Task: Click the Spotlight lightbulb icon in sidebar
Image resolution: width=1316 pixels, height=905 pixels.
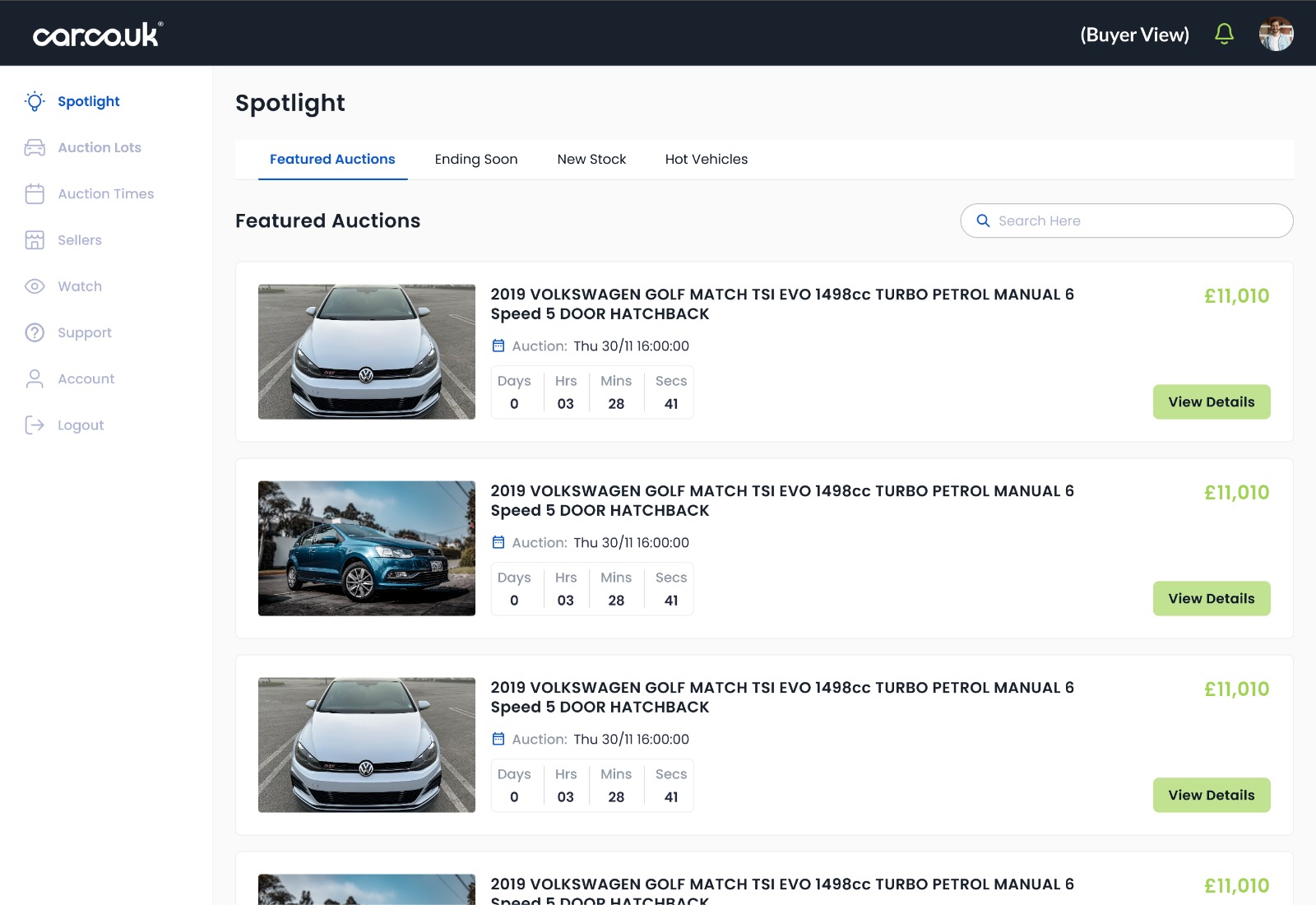Action: point(35,101)
